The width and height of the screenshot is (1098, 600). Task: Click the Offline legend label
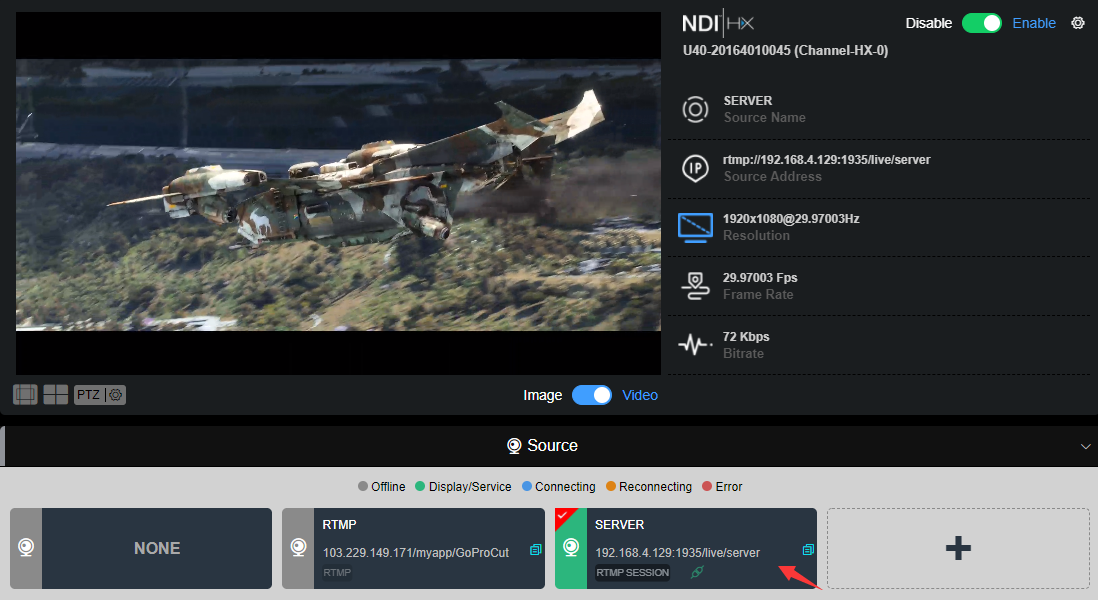(x=388, y=487)
